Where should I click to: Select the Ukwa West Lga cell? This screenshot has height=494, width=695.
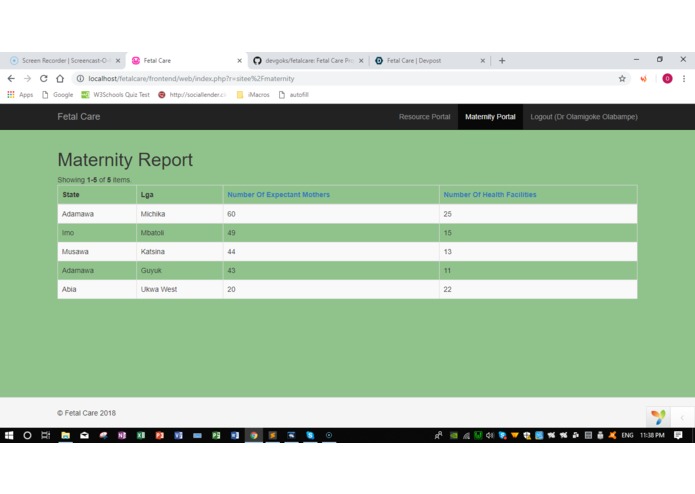point(180,289)
